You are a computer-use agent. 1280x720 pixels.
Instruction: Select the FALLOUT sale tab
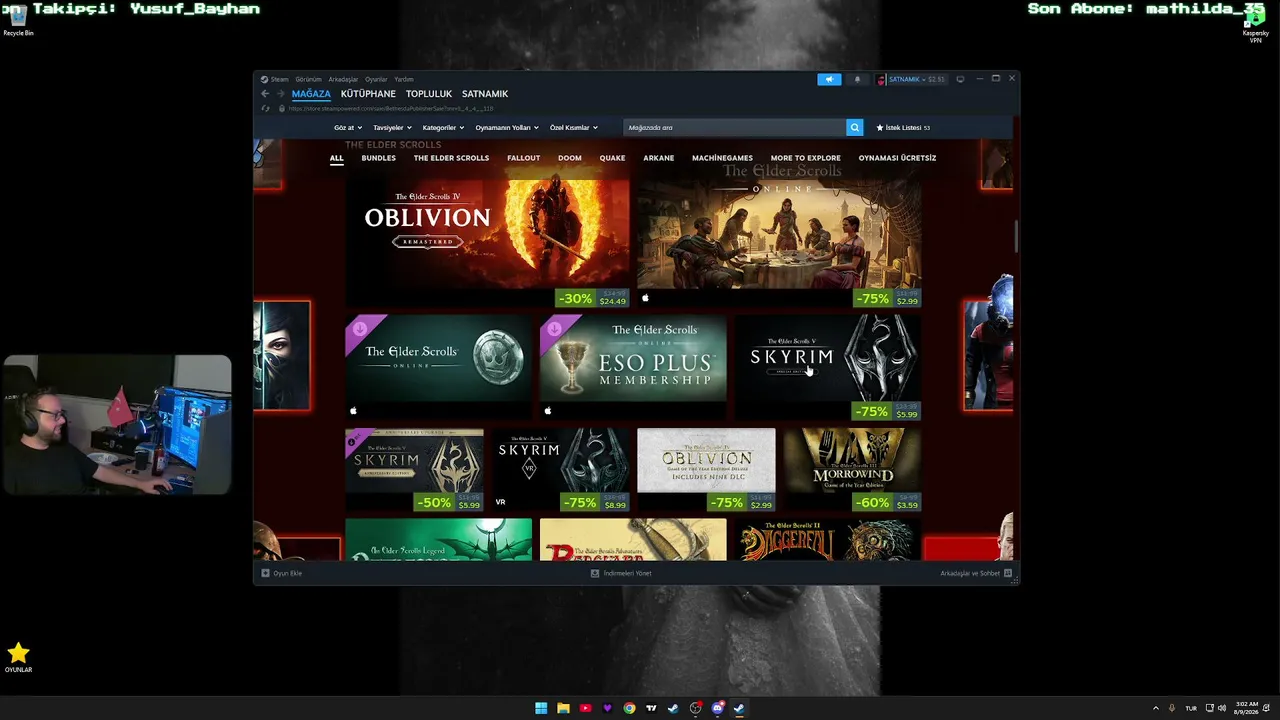[x=523, y=158]
